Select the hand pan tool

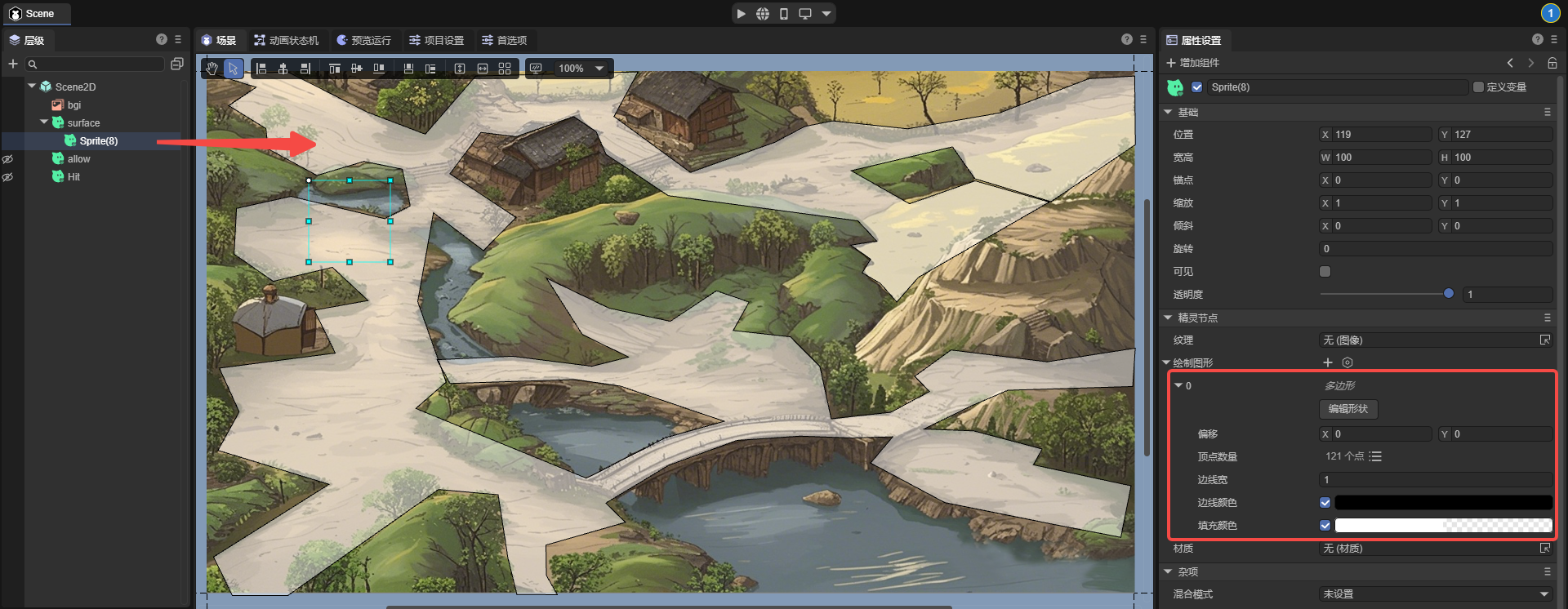click(x=212, y=69)
